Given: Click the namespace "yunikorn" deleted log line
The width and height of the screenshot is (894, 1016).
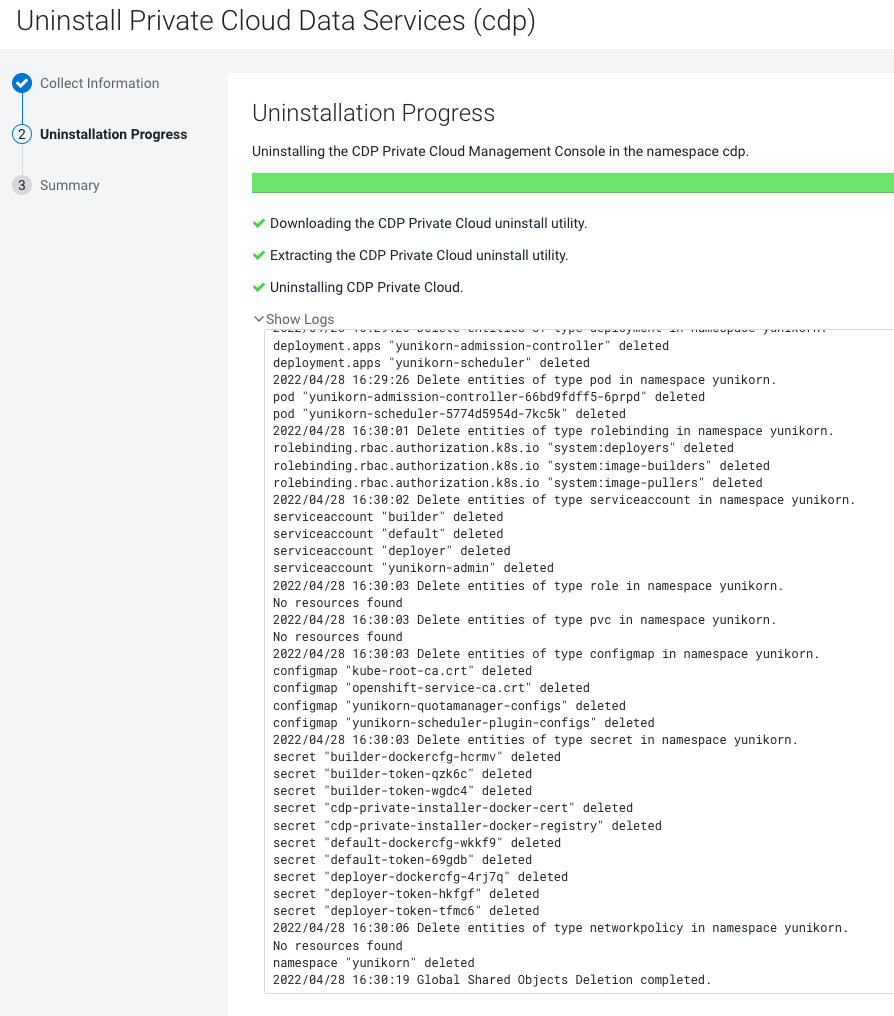Looking at the screenshot, I should pos(374,963).
